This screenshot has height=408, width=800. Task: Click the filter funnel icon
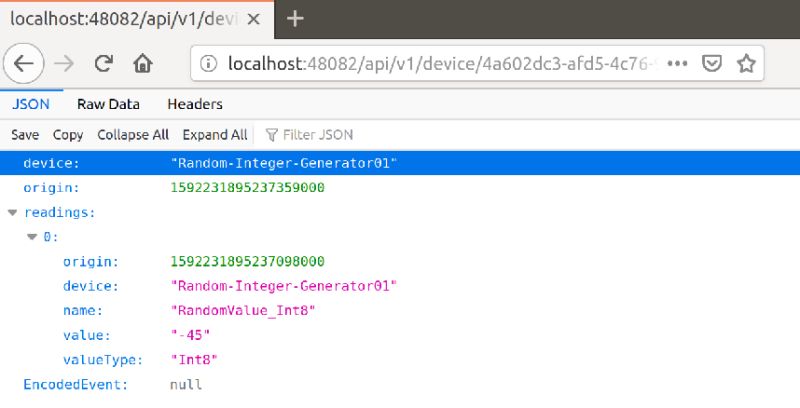pyautogui.click(x=271, y=135)
